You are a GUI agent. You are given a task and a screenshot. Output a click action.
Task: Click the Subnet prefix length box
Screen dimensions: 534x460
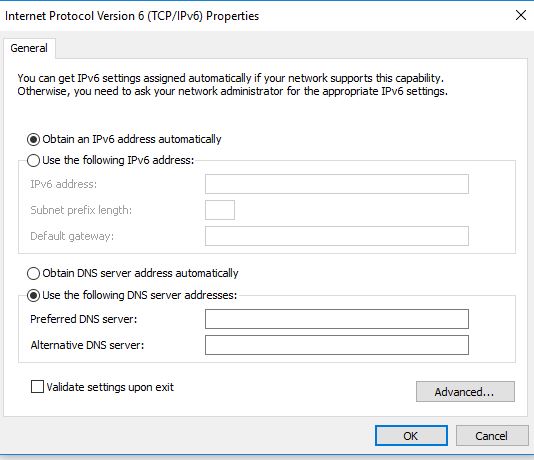tap(220, 210)
